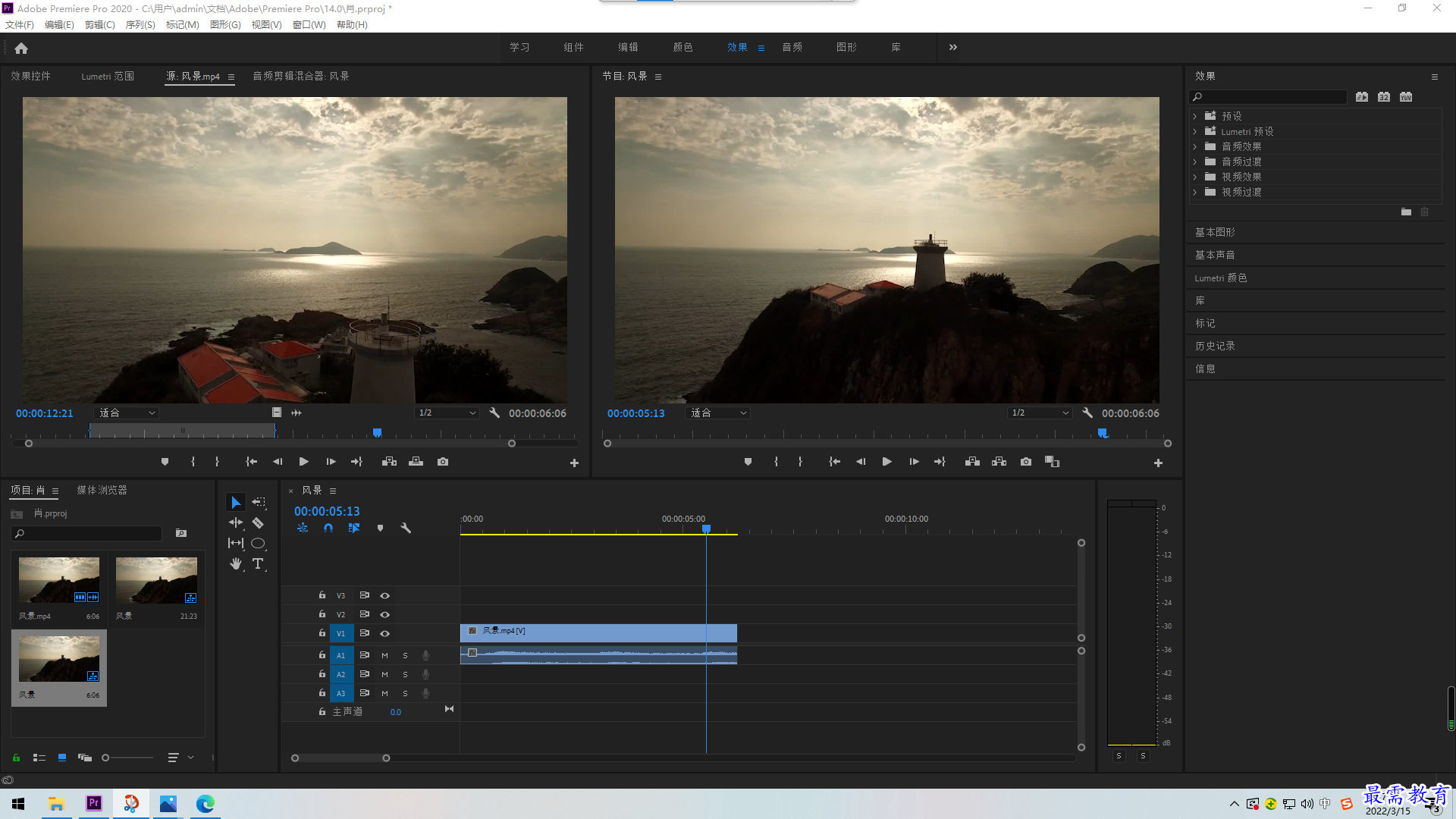Expand the 音频效果 folder
Screen dimensions: 1456x819
tap(1195, 146)
